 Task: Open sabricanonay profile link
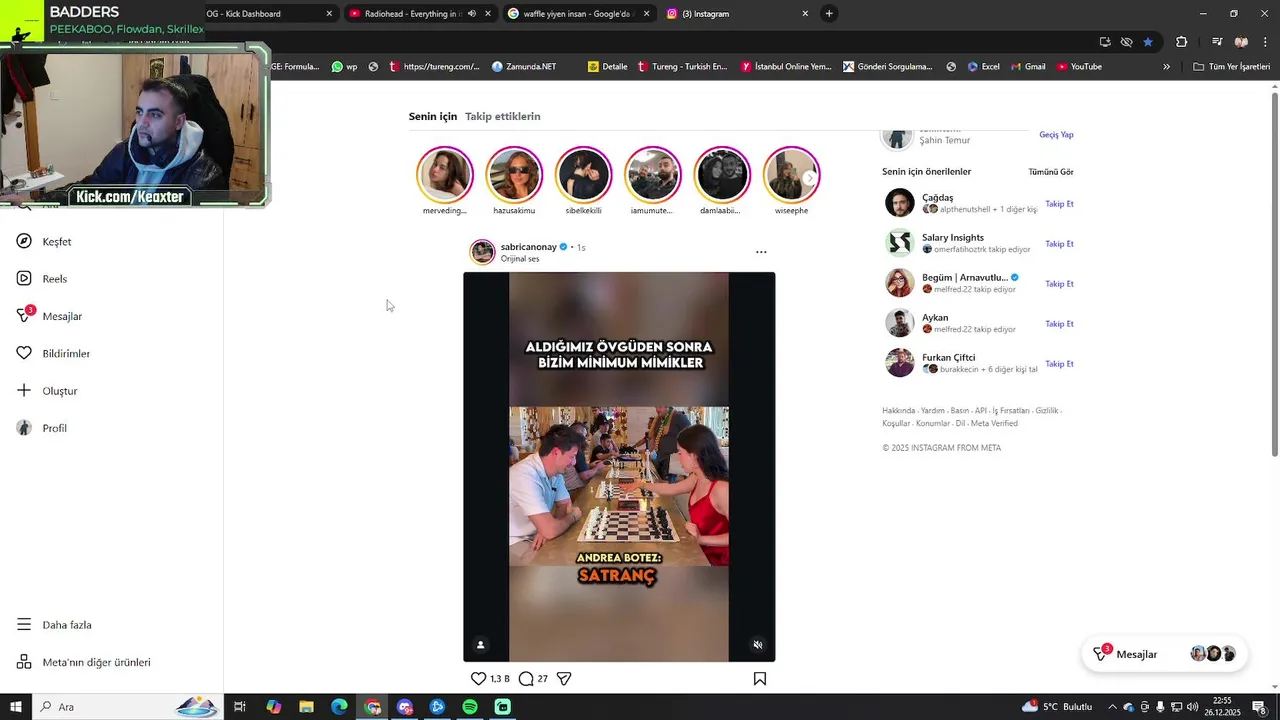[x=528, y=247]
